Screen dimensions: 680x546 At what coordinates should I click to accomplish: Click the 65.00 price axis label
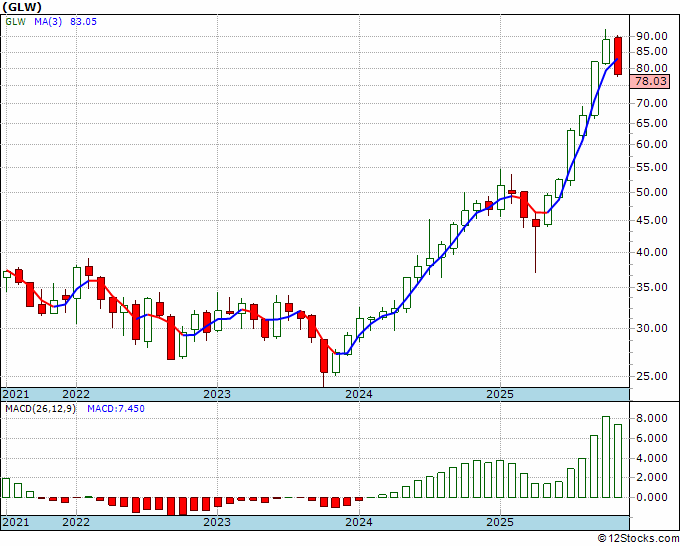[651, 123]
